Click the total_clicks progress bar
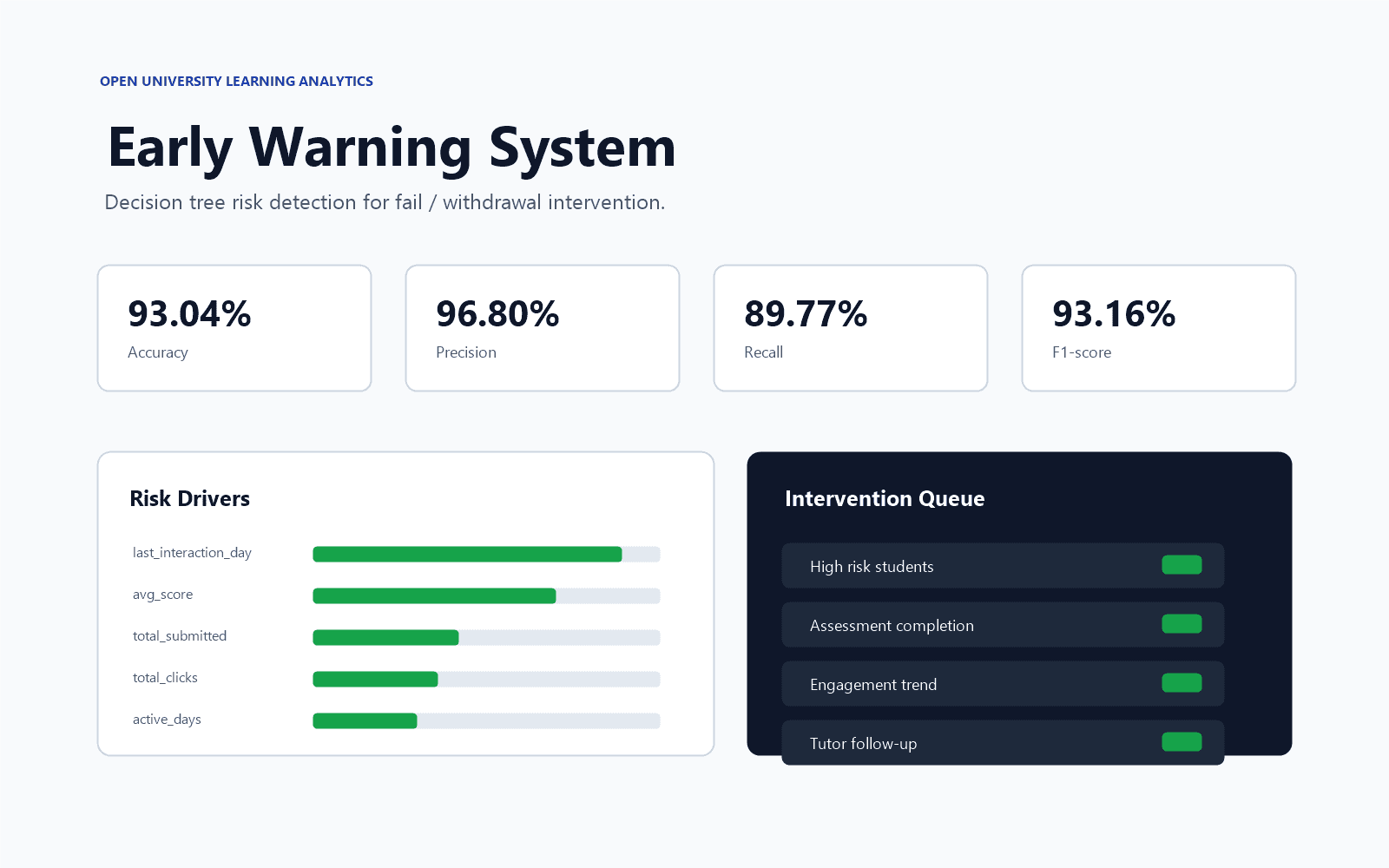1389x868 pixels. coord(486,679)
